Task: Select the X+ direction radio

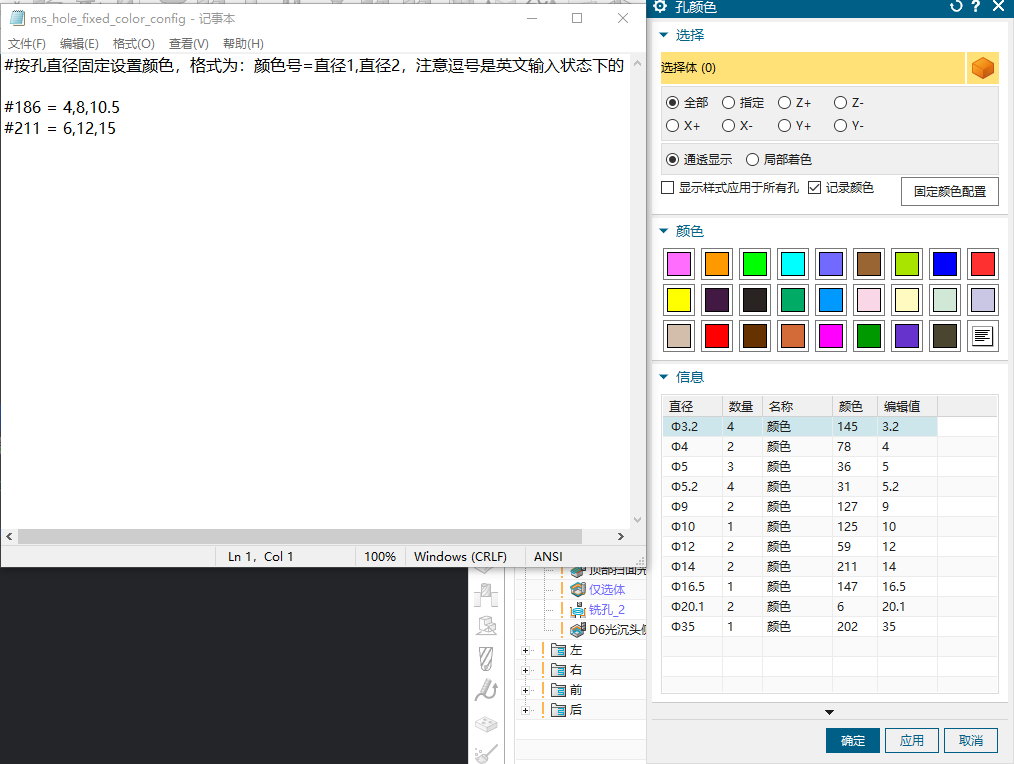Action: click(x=673, y=126)
